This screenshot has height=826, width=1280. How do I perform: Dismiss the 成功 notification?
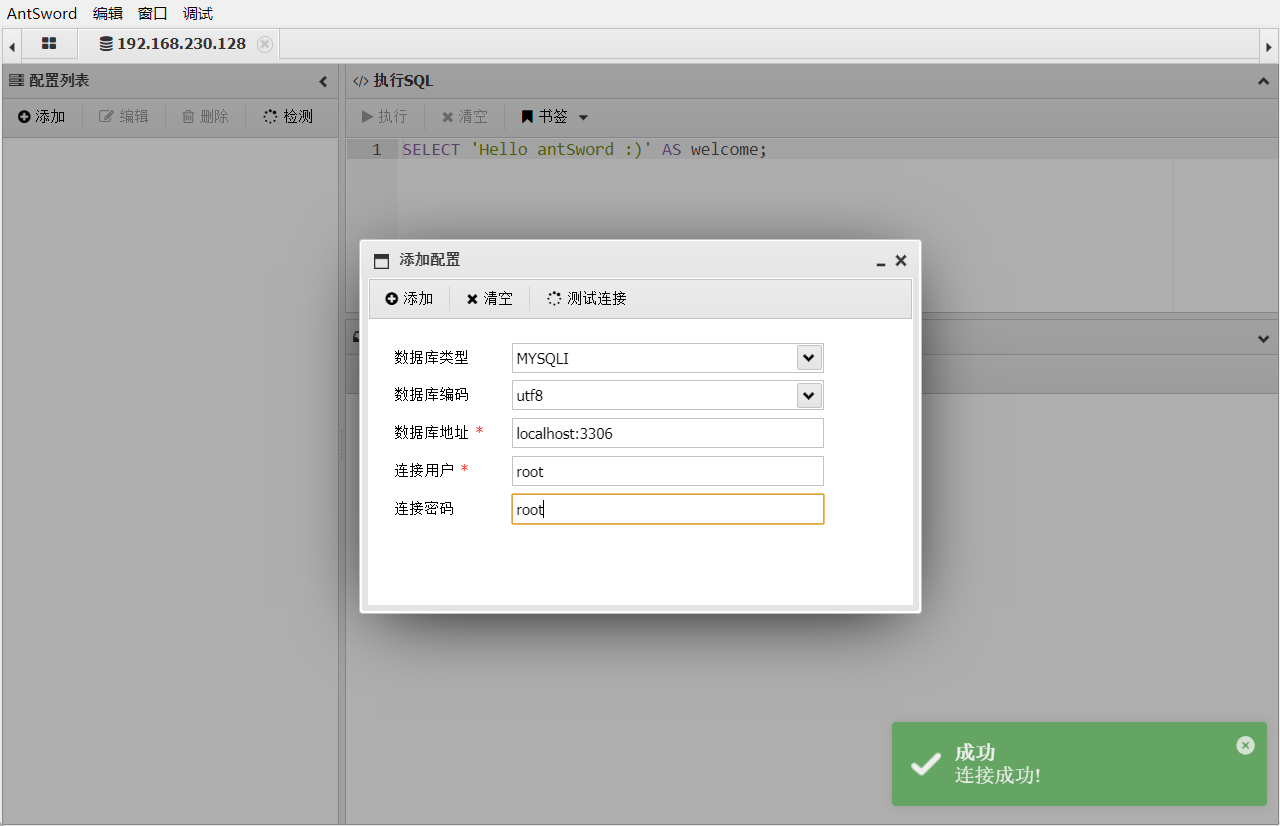[x=1245, y=745]
